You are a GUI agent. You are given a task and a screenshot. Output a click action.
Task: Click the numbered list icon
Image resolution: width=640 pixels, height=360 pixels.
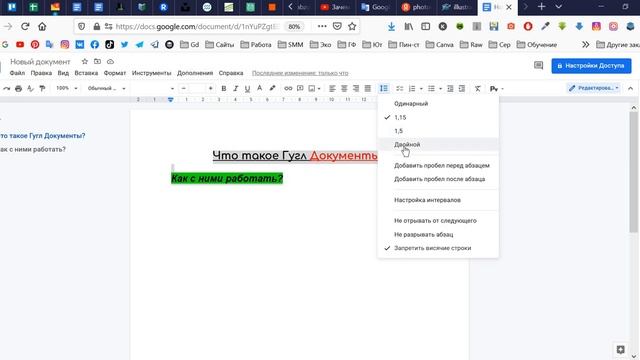(x=412, y=89)
